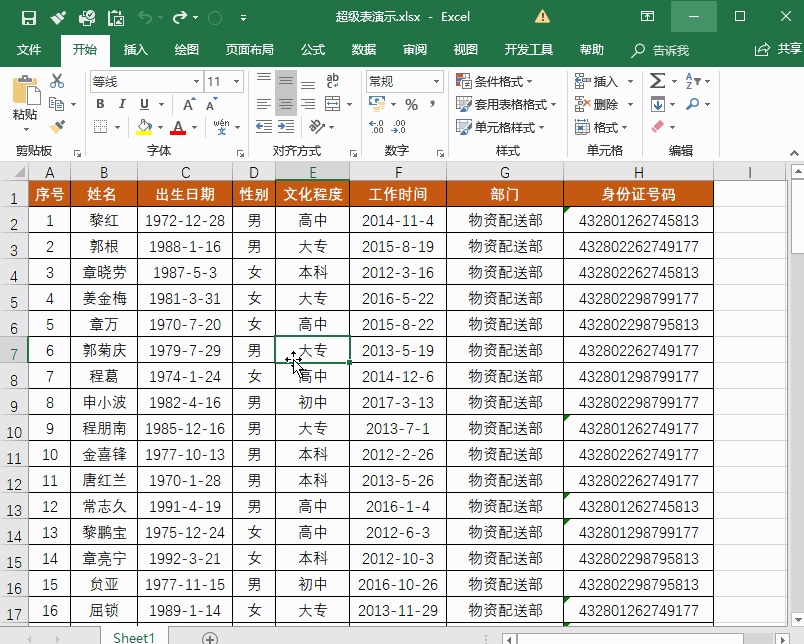This screenshot has height=644, width=804.
Task: Increase font size with the larger A icon
Action: (189, 104)
